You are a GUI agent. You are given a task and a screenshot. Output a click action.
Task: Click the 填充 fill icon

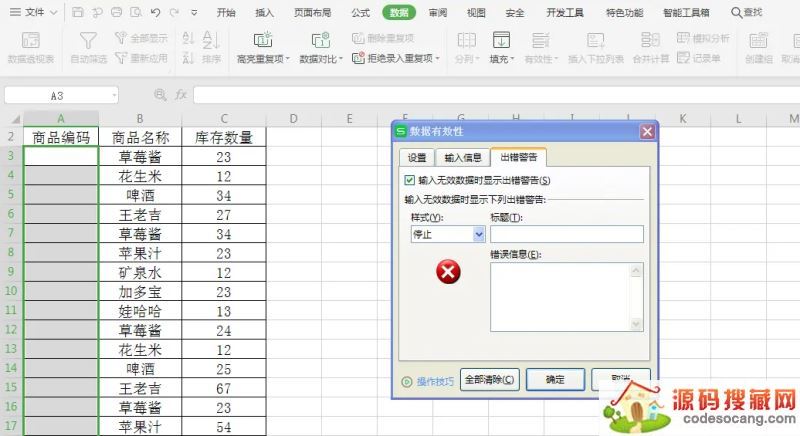tap(500, 40)
